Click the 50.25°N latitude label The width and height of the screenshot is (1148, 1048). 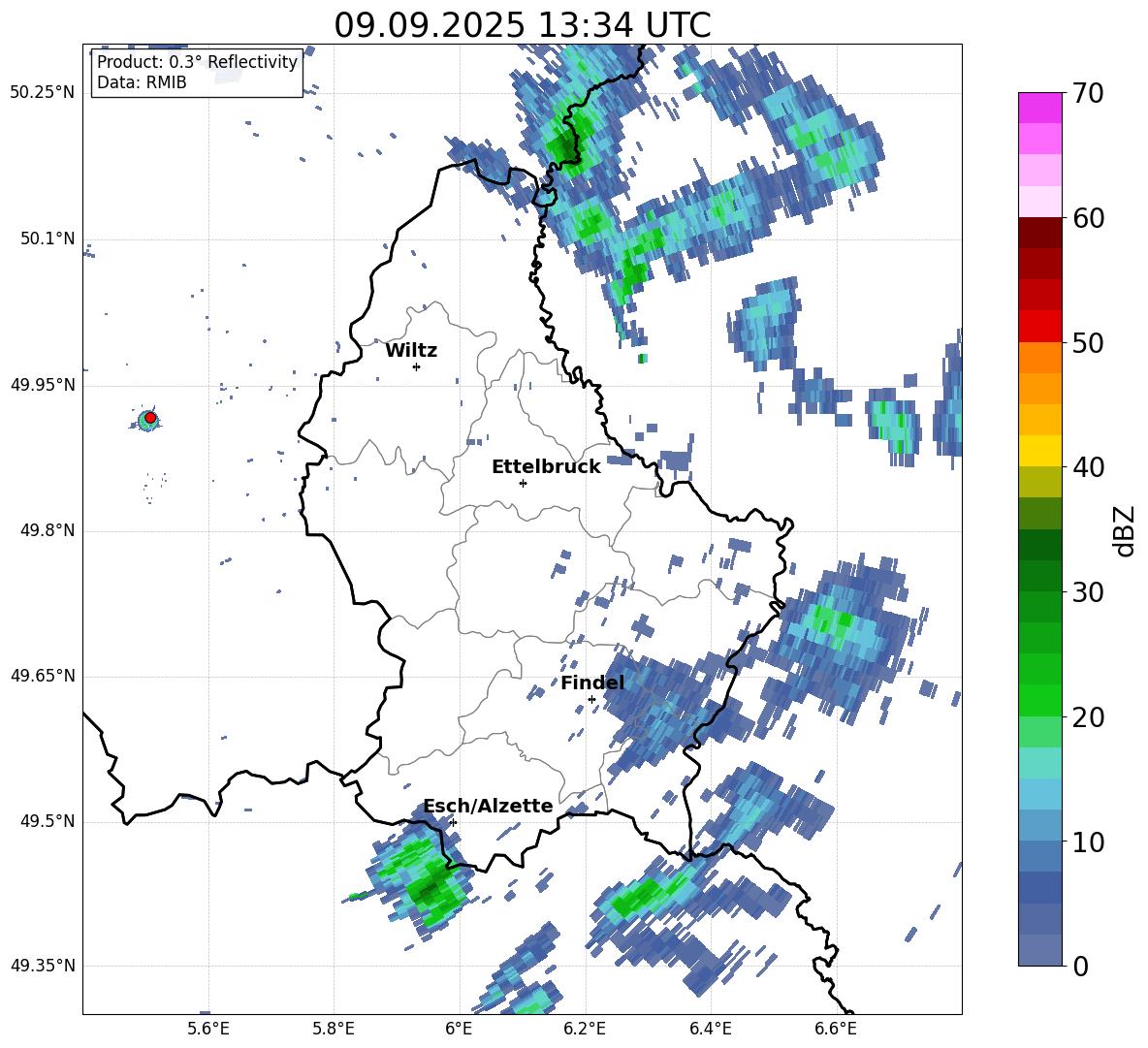[43, 93]
